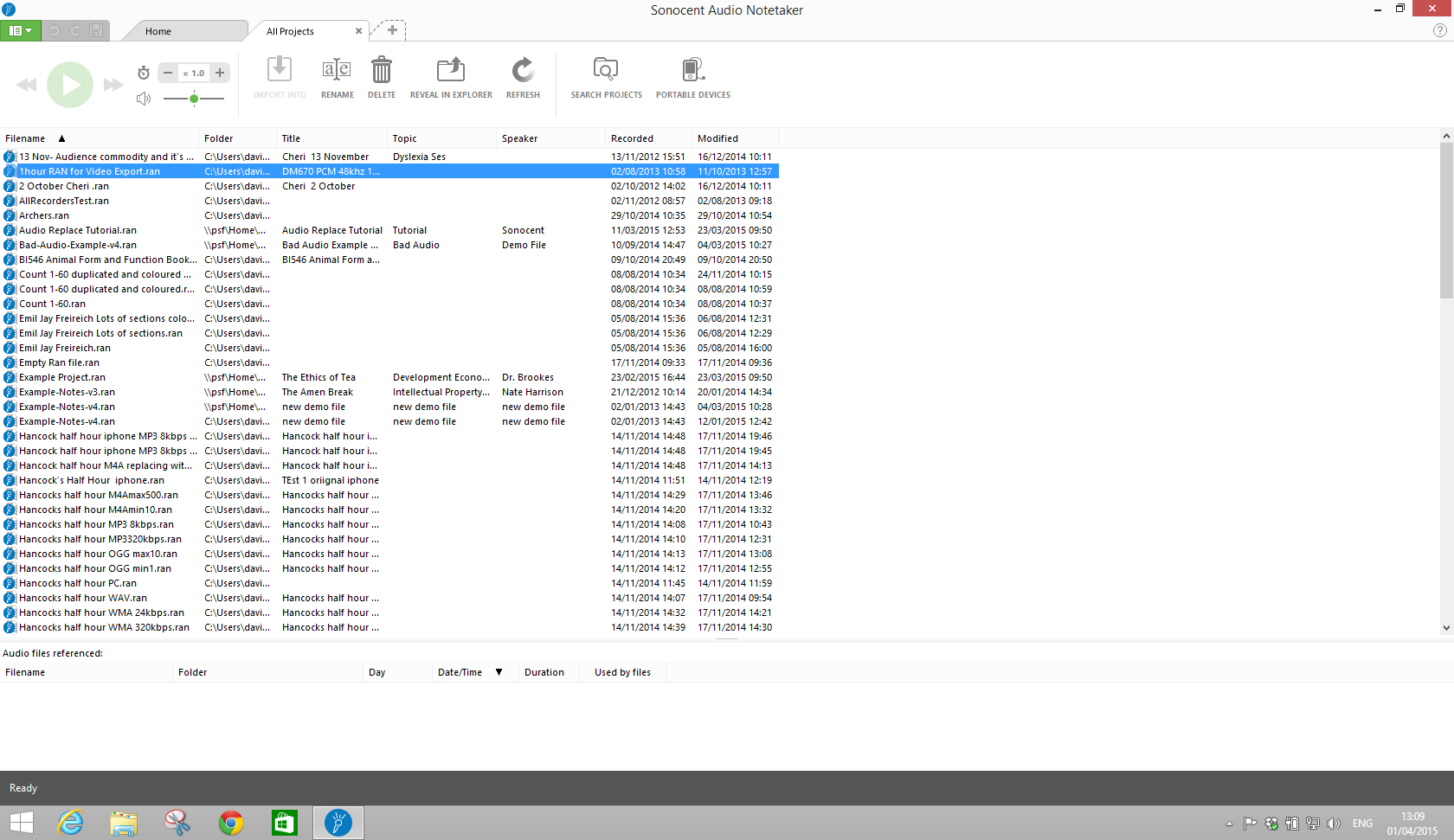
Task: Sort audio files by Day column
Action: (x=397, y=672)
